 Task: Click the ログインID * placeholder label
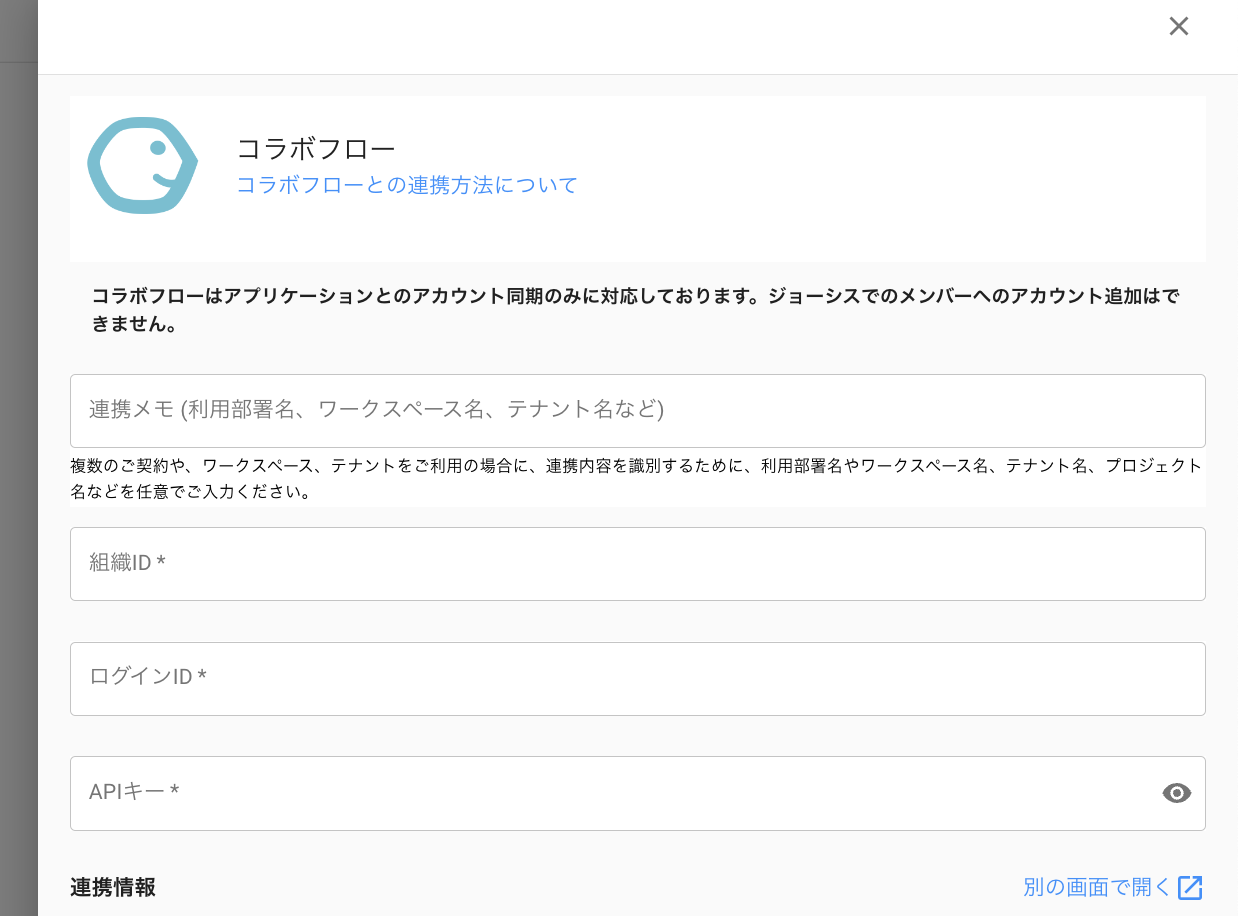(x=148, y=678)
